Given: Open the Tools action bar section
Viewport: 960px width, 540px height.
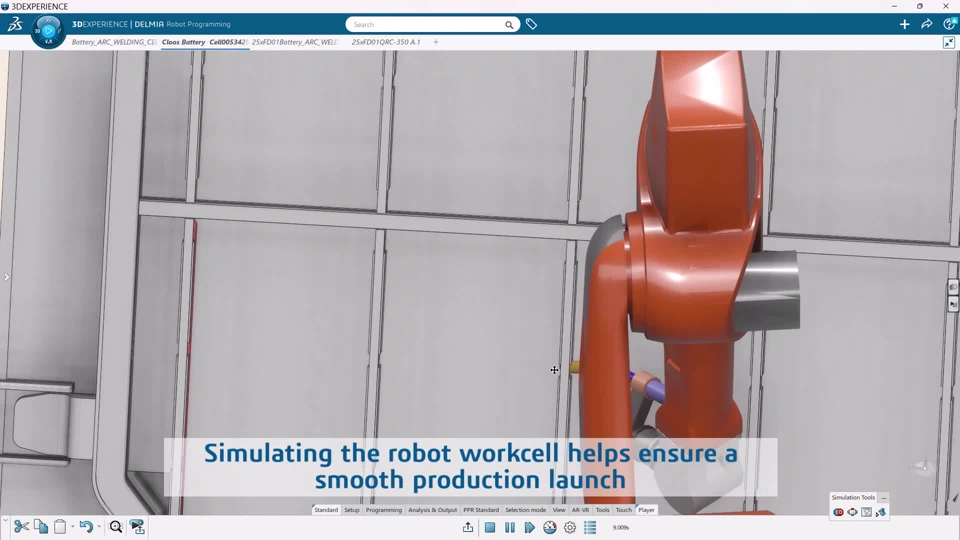Looking at the screenshot, I should point(602,510).
